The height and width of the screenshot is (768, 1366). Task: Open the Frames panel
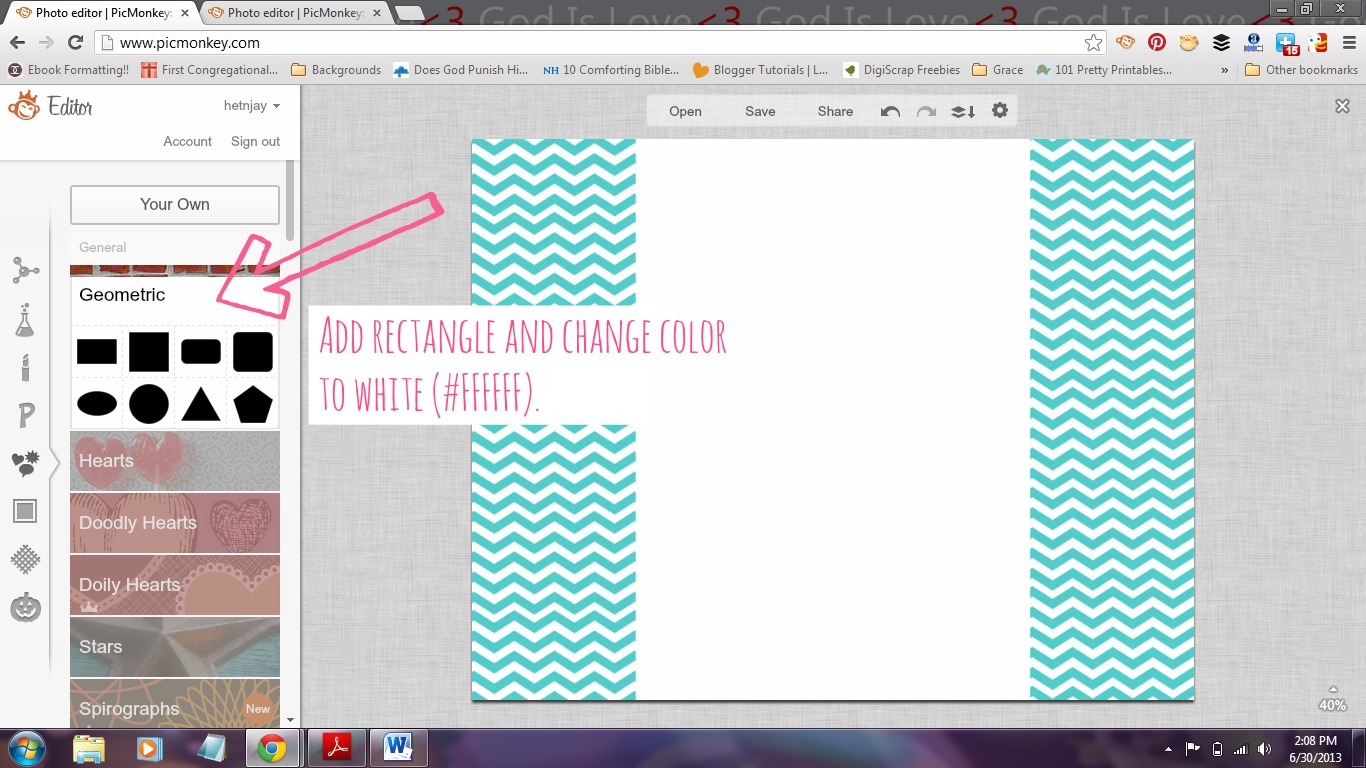coord(25,511)
